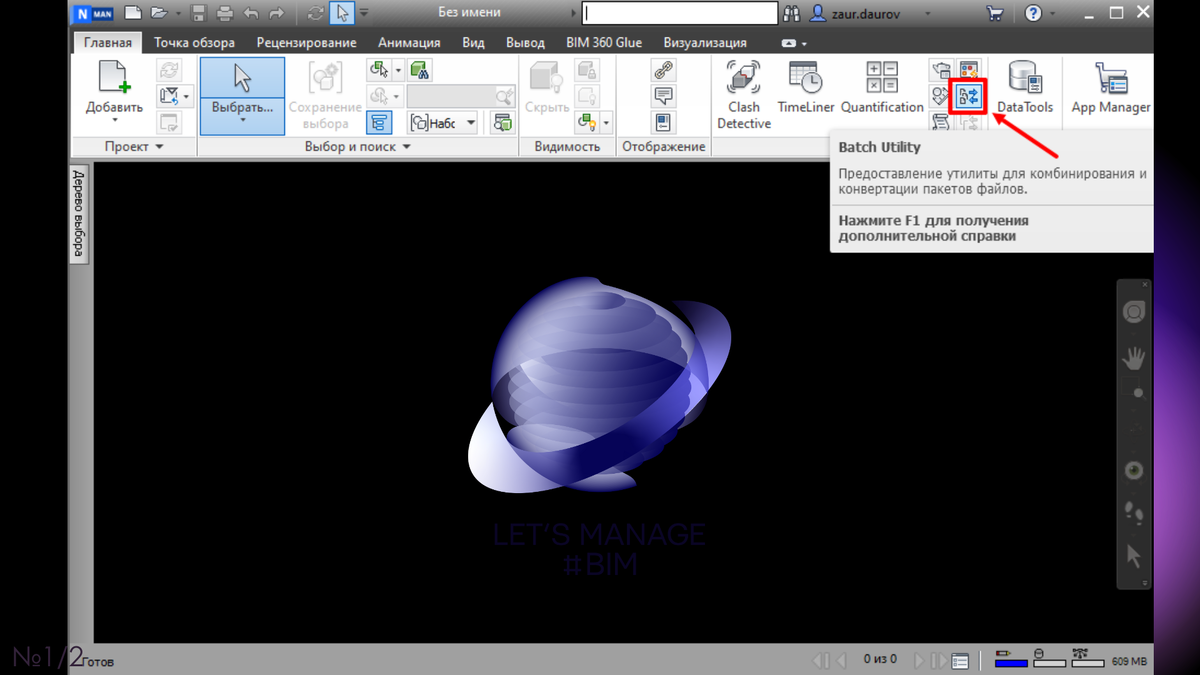Click the search binoculars next to the search box
1200x675 pixels.
794,13
